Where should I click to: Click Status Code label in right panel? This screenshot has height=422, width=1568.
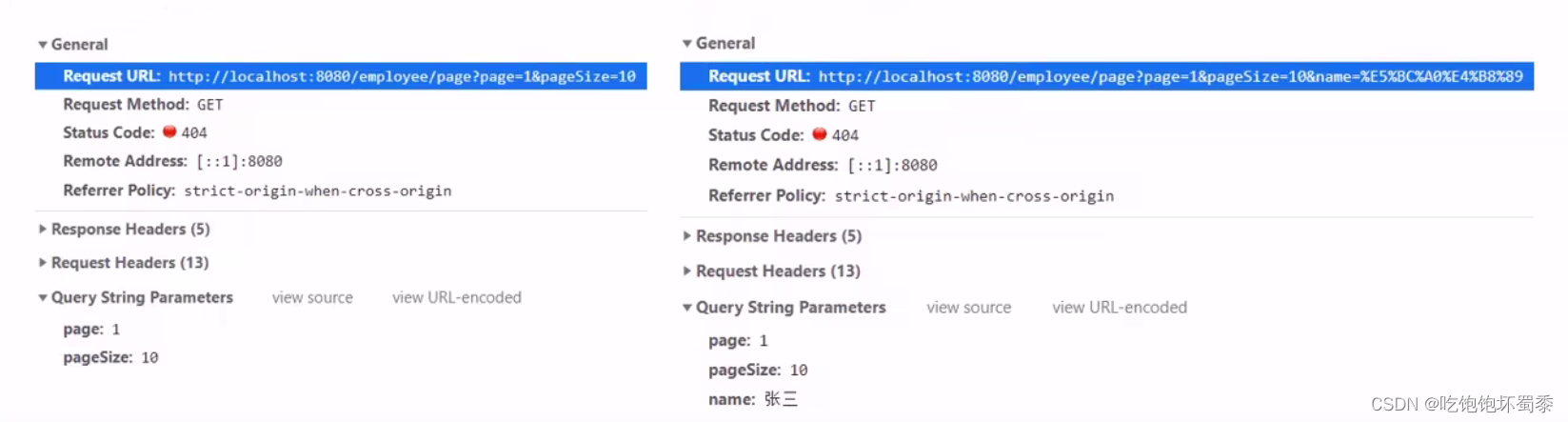tap(756, 135)
